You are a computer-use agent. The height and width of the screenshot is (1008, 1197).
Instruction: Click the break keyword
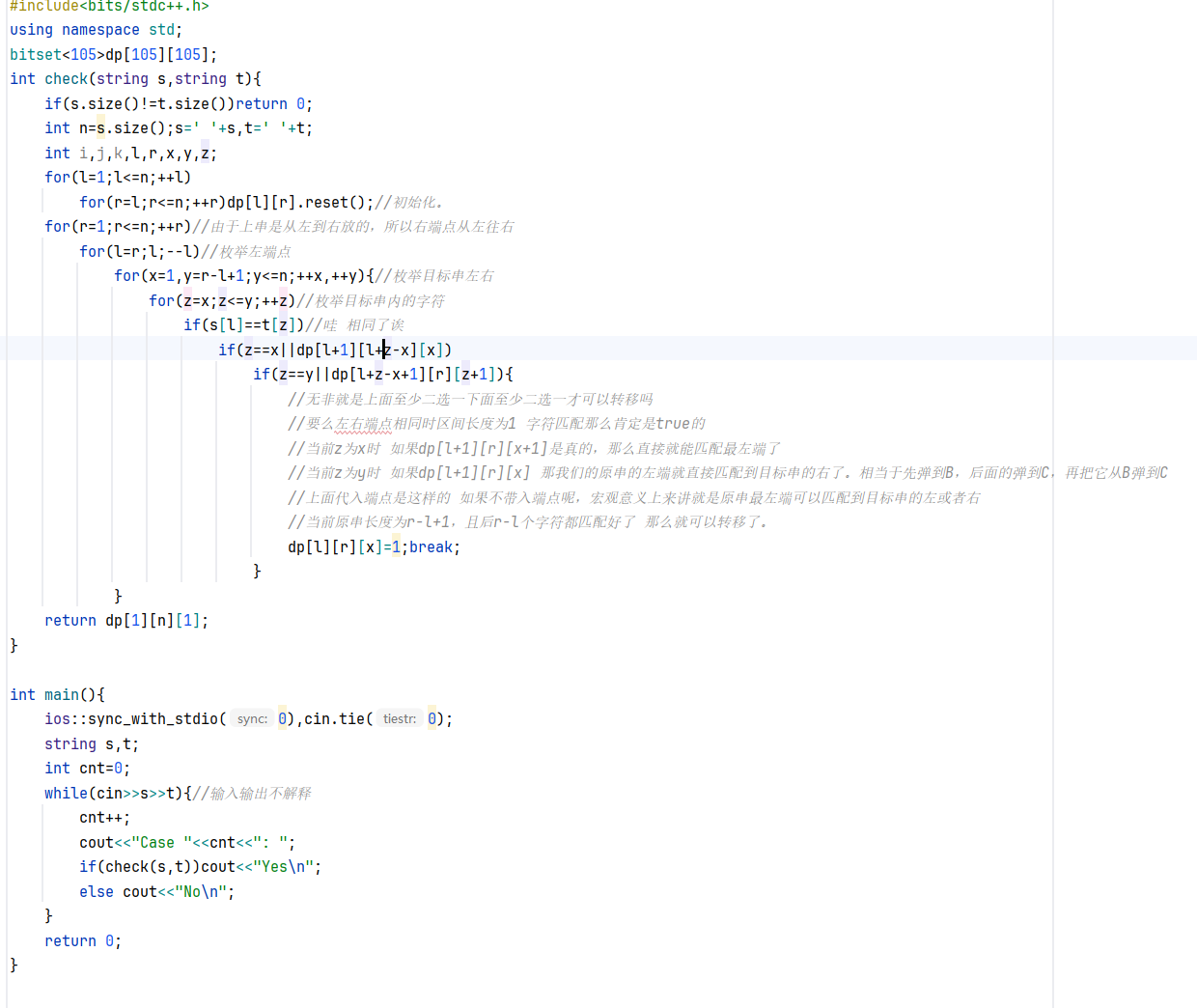point(431,547)
